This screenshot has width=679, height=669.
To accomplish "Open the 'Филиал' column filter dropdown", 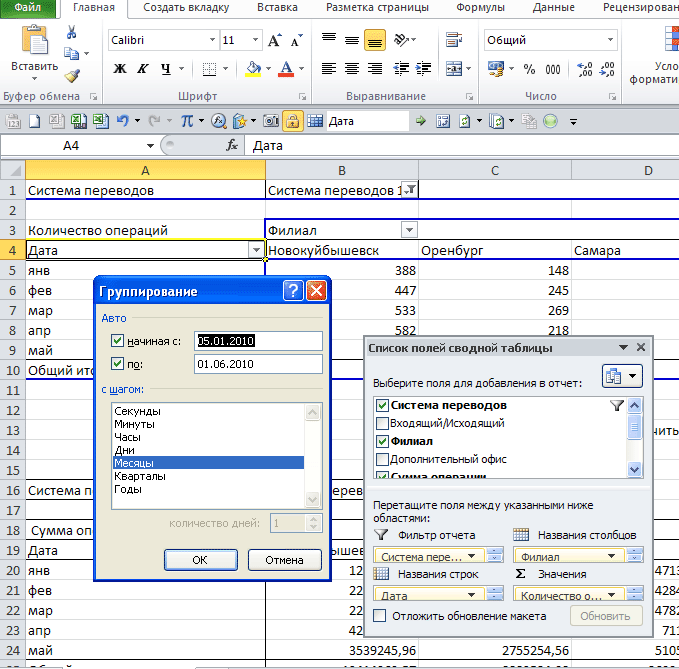I will [409, 229].
